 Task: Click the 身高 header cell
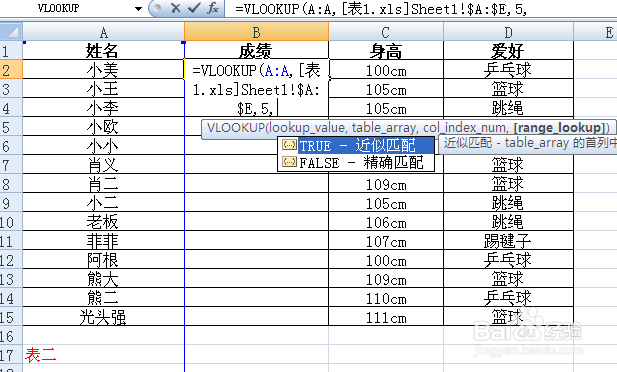coord(386,51)
